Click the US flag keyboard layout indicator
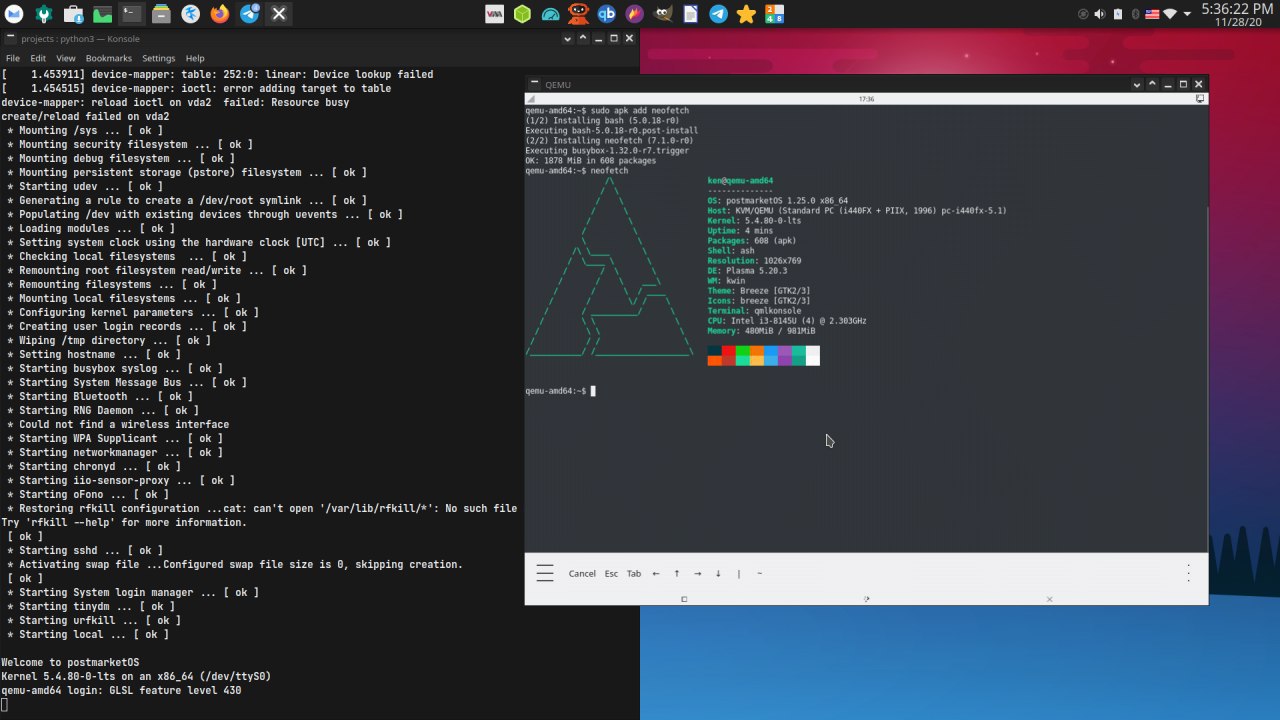 click(1152, 14)
